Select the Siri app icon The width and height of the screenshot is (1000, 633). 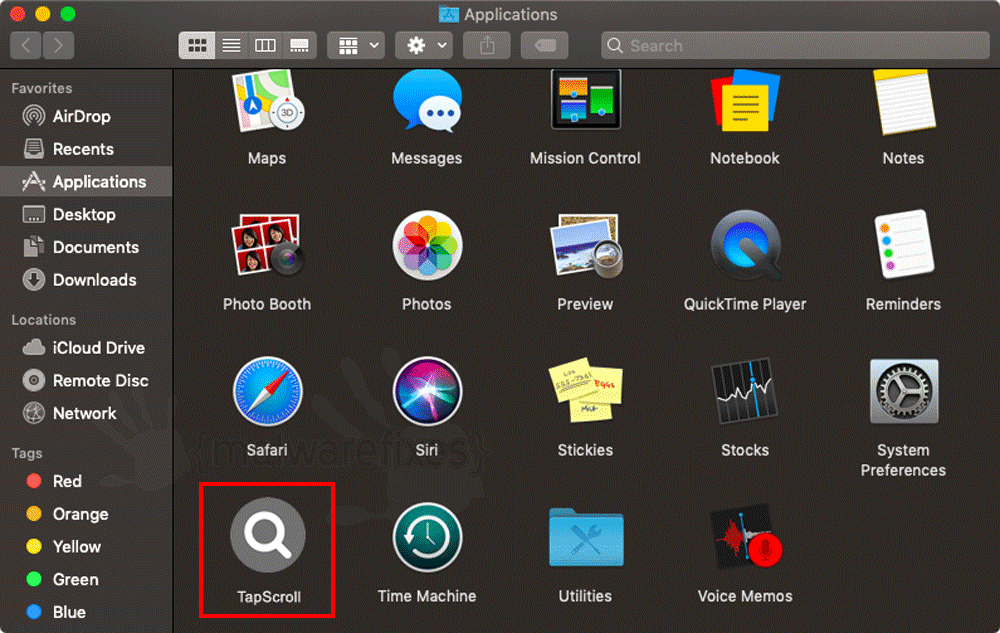click(427, 391)
